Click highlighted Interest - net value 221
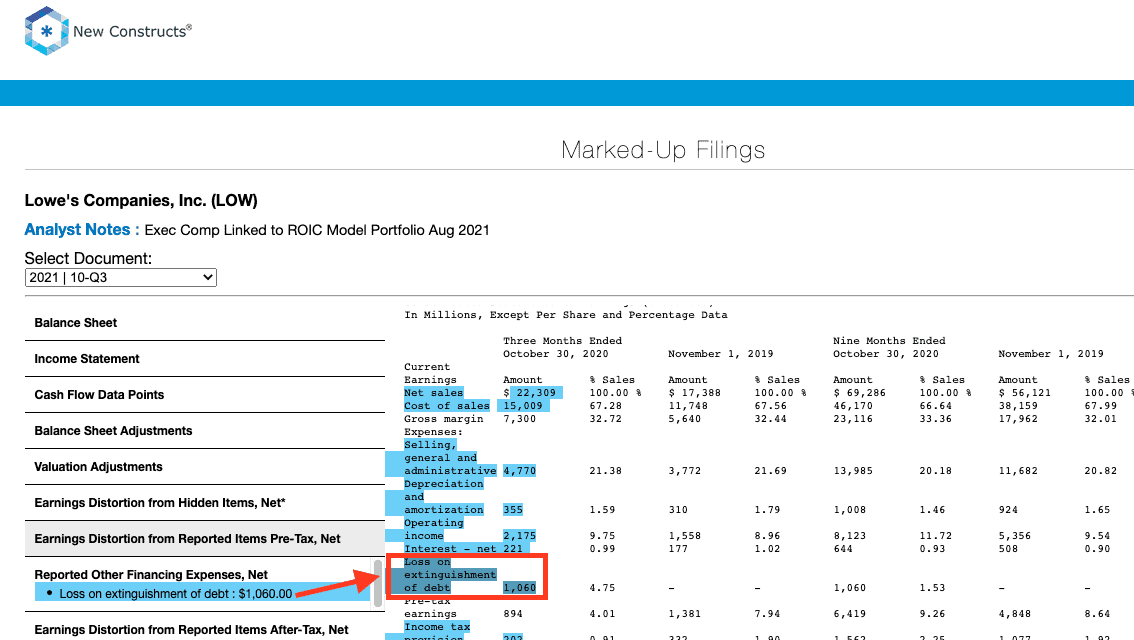Image resolution: width=1134 pixels, height=640 pixels. [513, 549]
